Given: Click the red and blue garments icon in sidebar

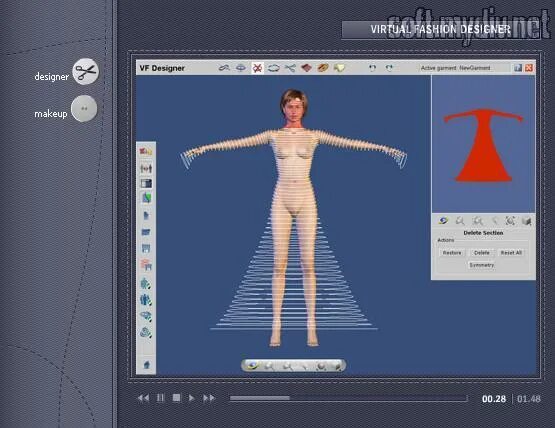Looking at the screenshot, I should pos(146,264).
